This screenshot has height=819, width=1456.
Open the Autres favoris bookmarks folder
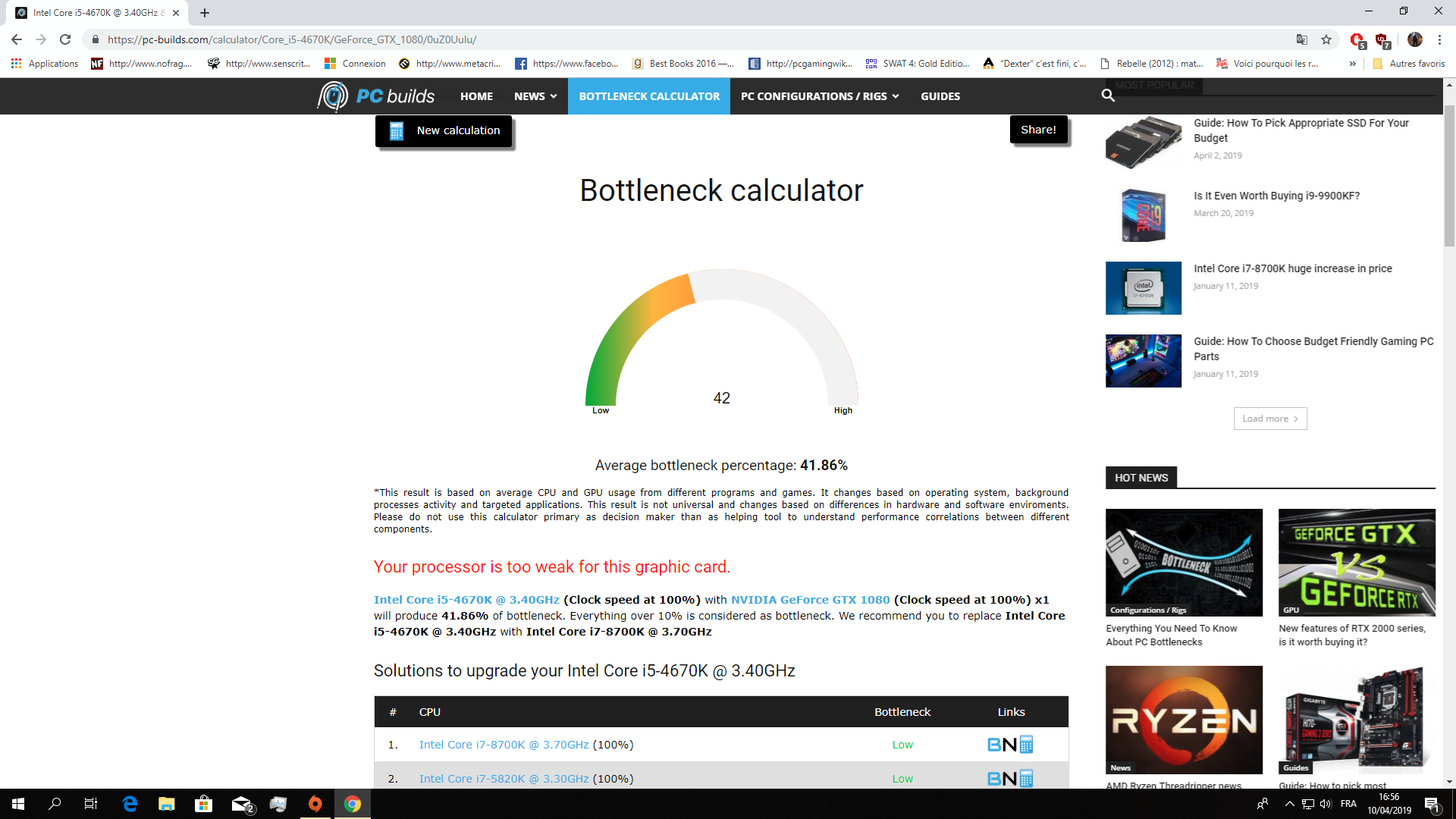(x=1409, y=64)
